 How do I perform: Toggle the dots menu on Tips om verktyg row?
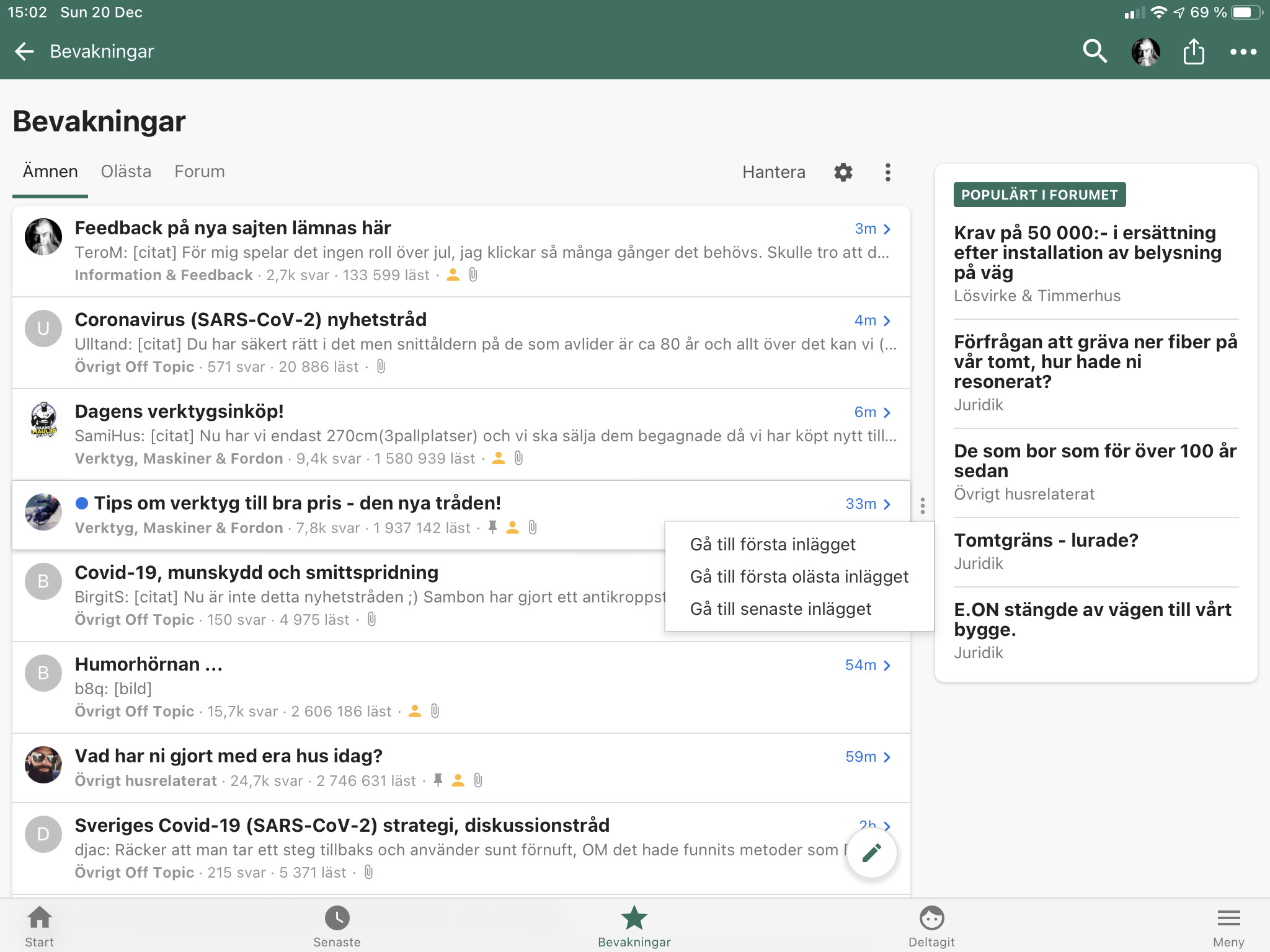click(923, 506)
